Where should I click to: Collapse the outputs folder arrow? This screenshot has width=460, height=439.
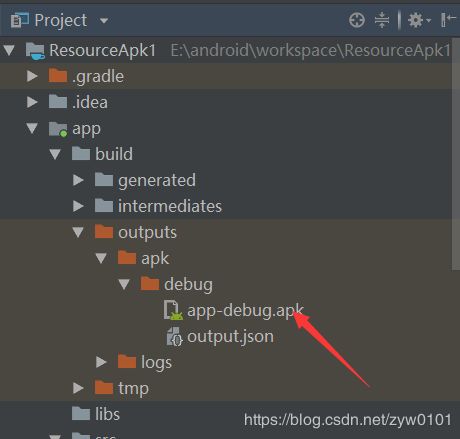point(78,232)
